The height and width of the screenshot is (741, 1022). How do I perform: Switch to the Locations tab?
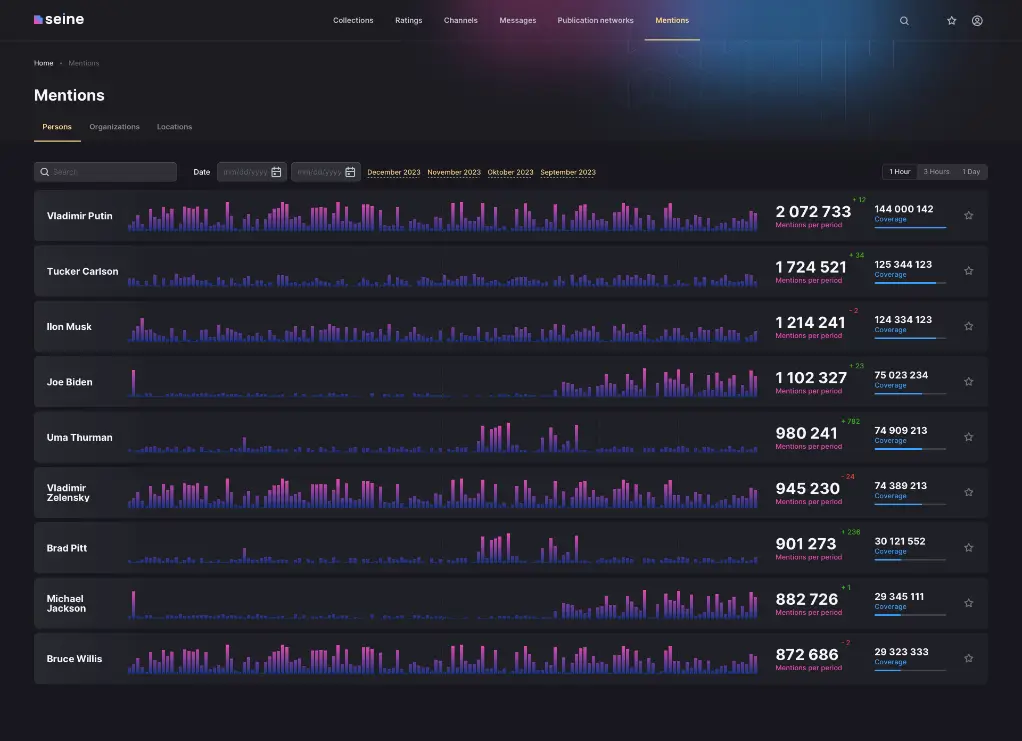coord(174,127)
